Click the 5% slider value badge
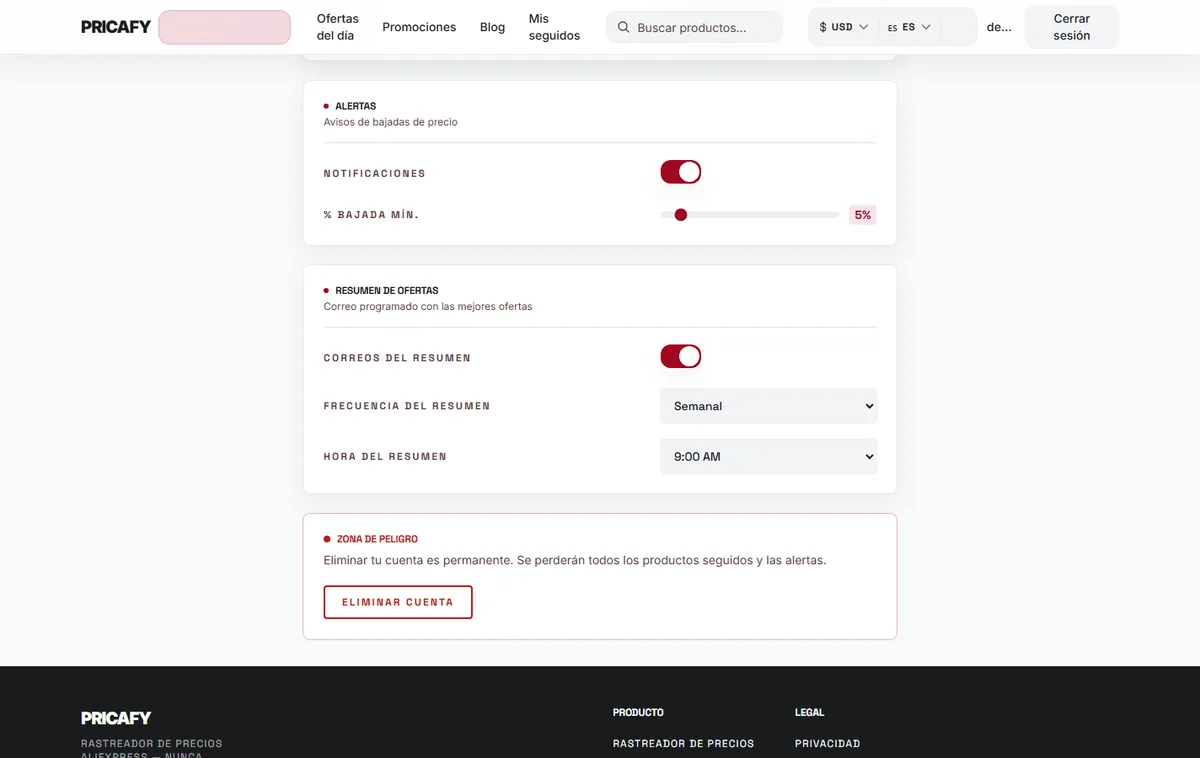The image size is (1200, 758). (x=862, y=214)
